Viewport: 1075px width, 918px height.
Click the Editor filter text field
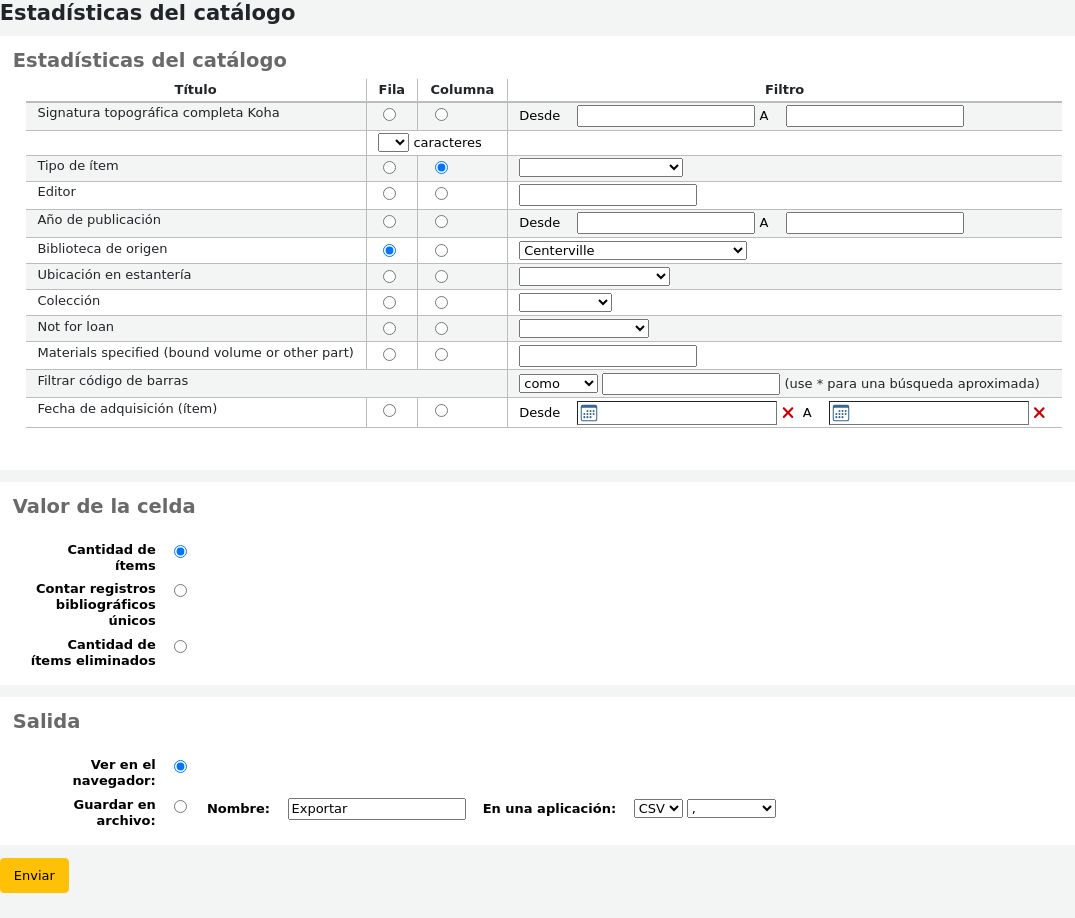pyautogui.click(x=607, y=195)
